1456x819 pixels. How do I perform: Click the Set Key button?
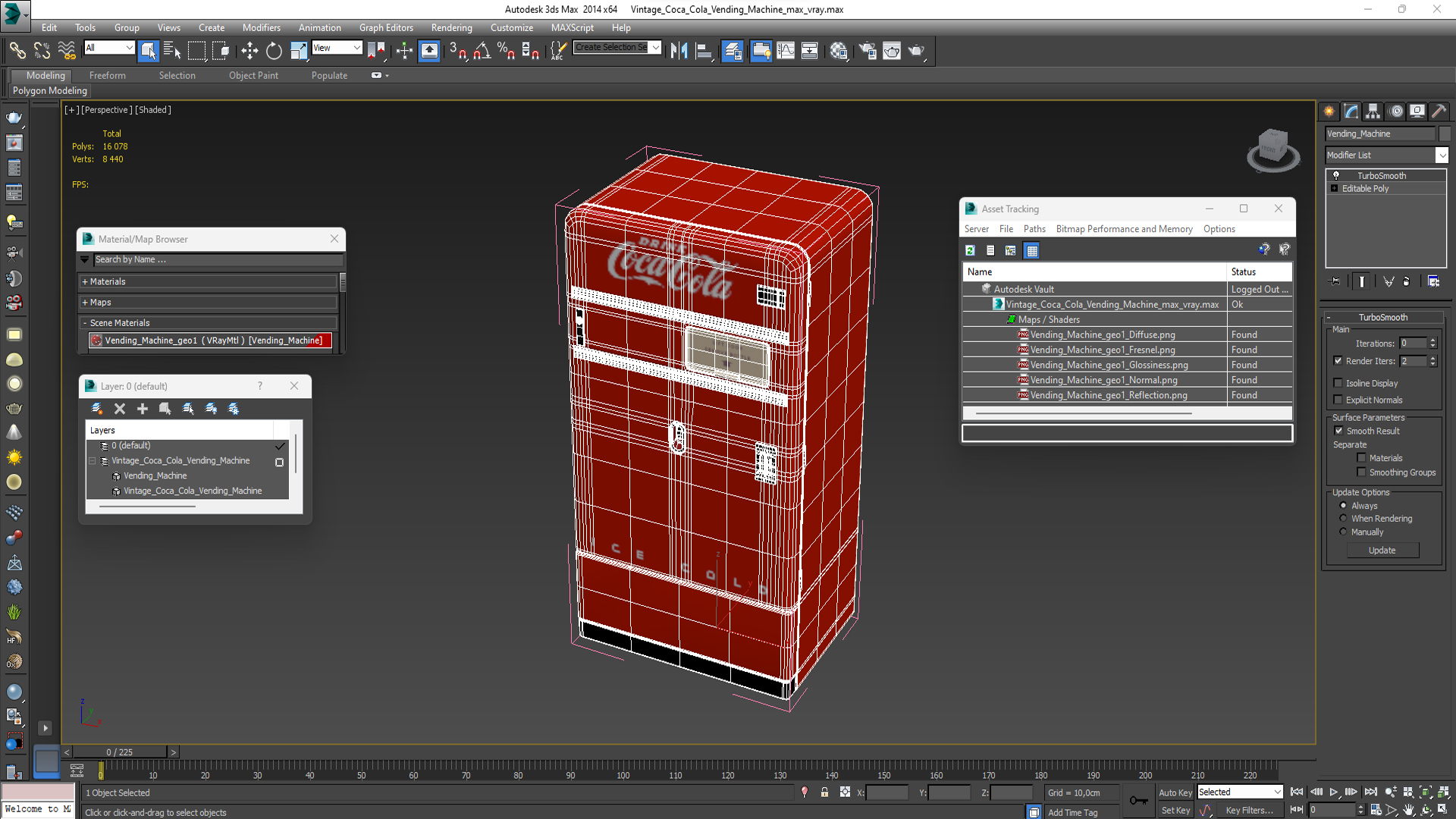(x=1175, y=811)
